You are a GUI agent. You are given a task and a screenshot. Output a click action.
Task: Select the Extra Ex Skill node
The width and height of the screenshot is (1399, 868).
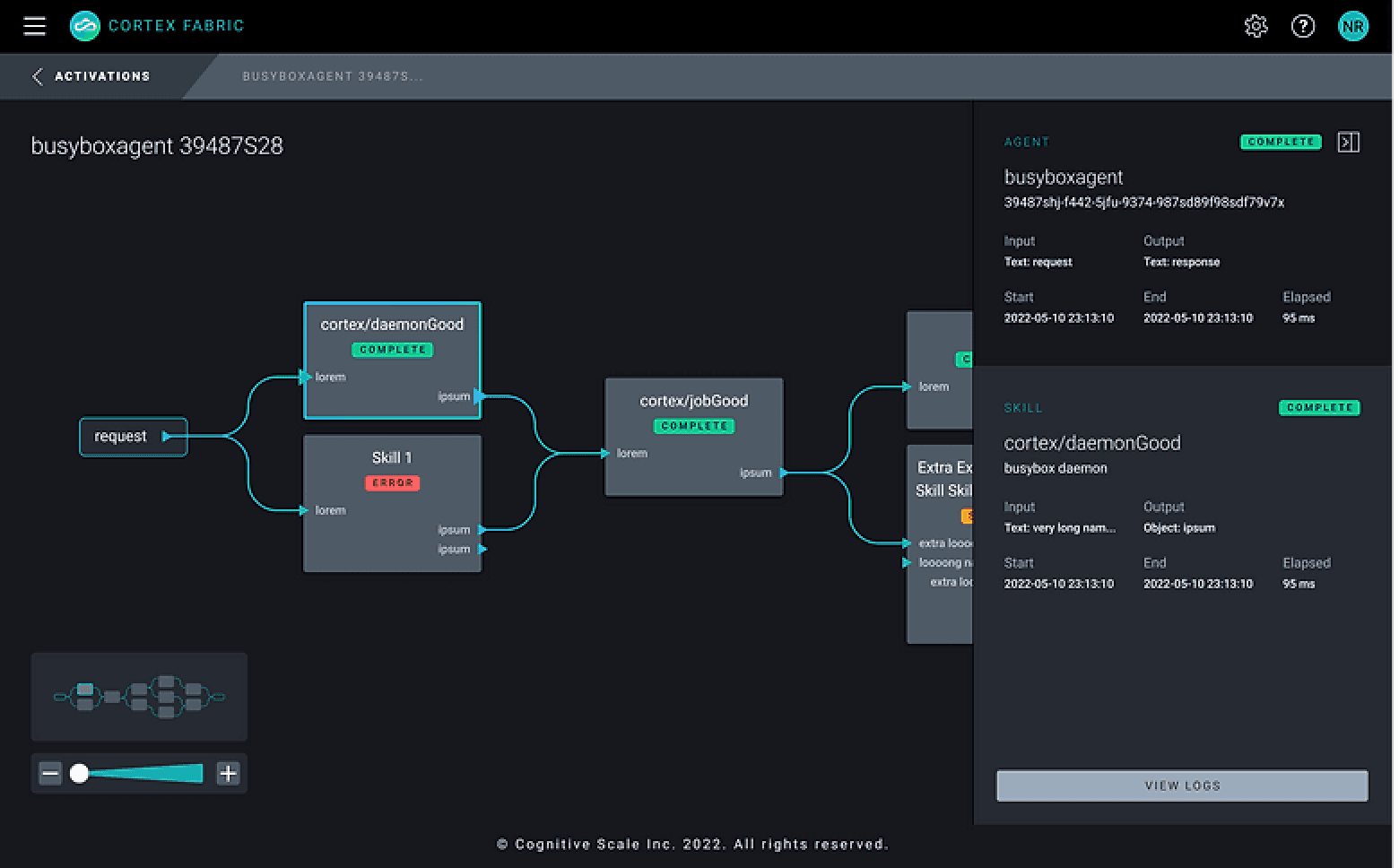pyautogui.click(x=940, y=544)
